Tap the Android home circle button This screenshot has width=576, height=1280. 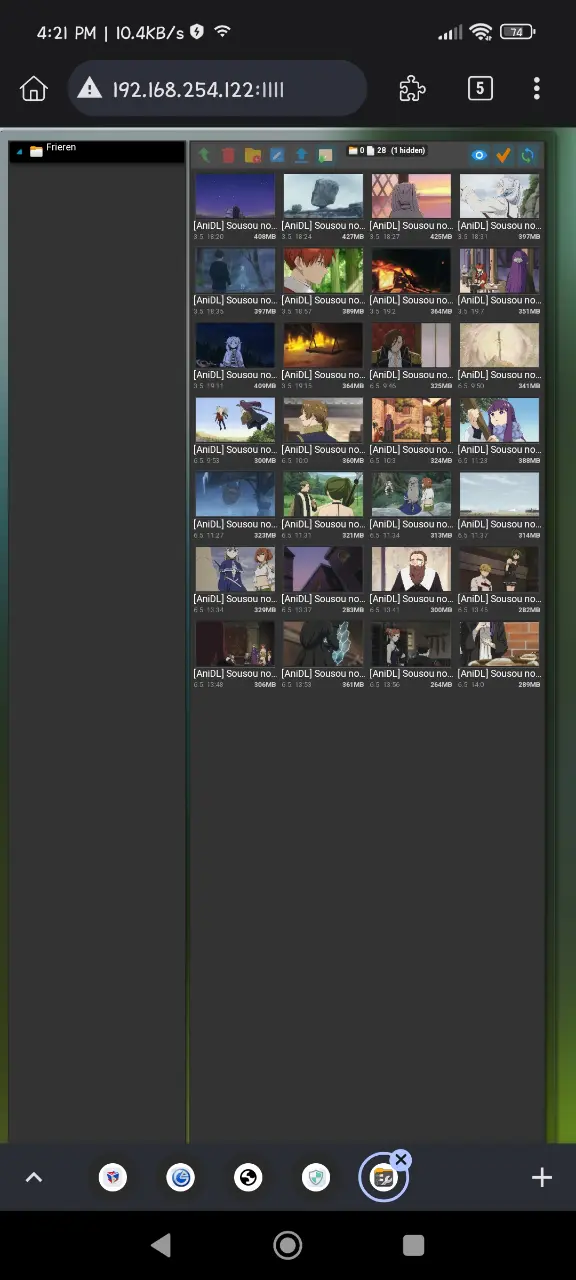click(288, 1245)
